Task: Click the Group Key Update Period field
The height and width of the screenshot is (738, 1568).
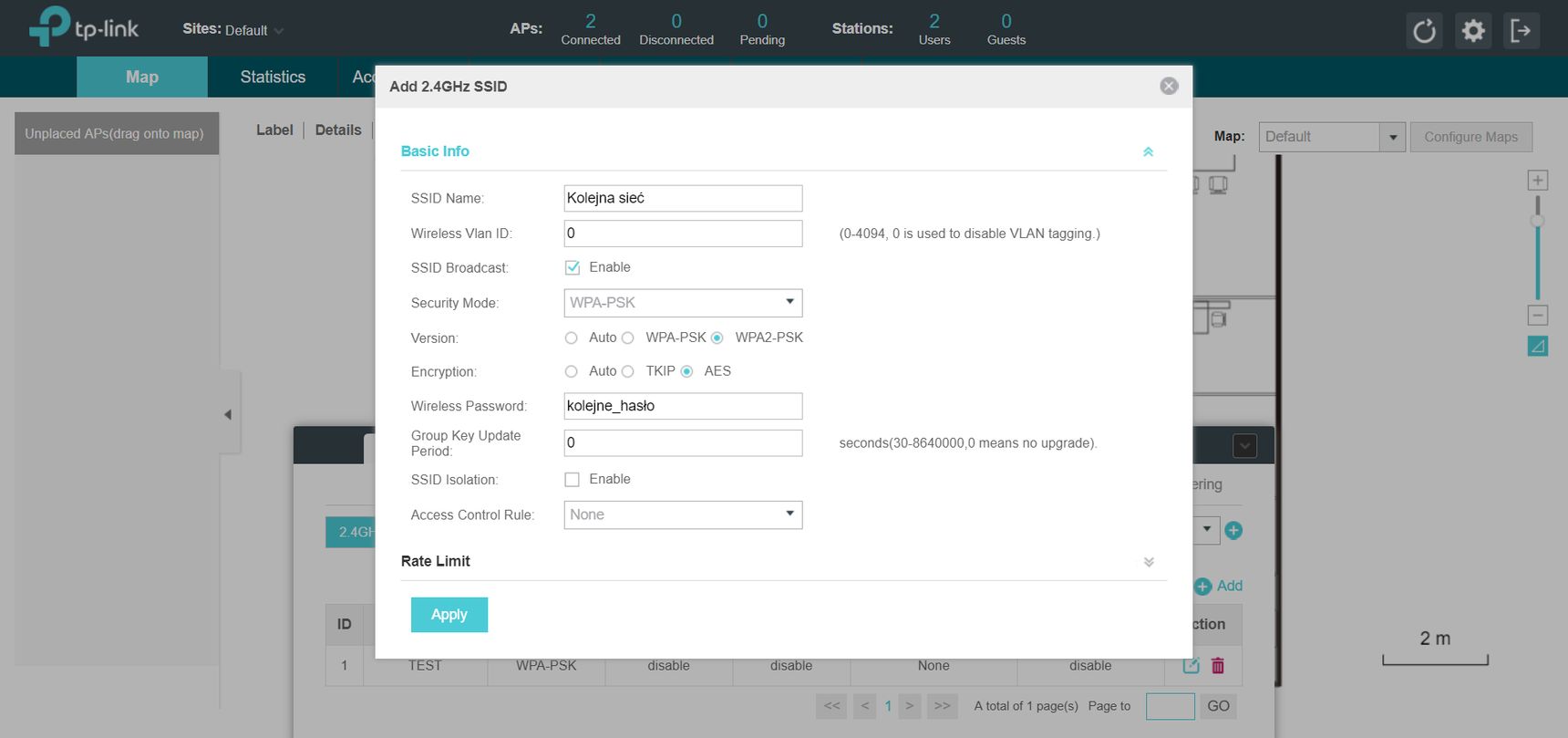Action: pos(683,443)
